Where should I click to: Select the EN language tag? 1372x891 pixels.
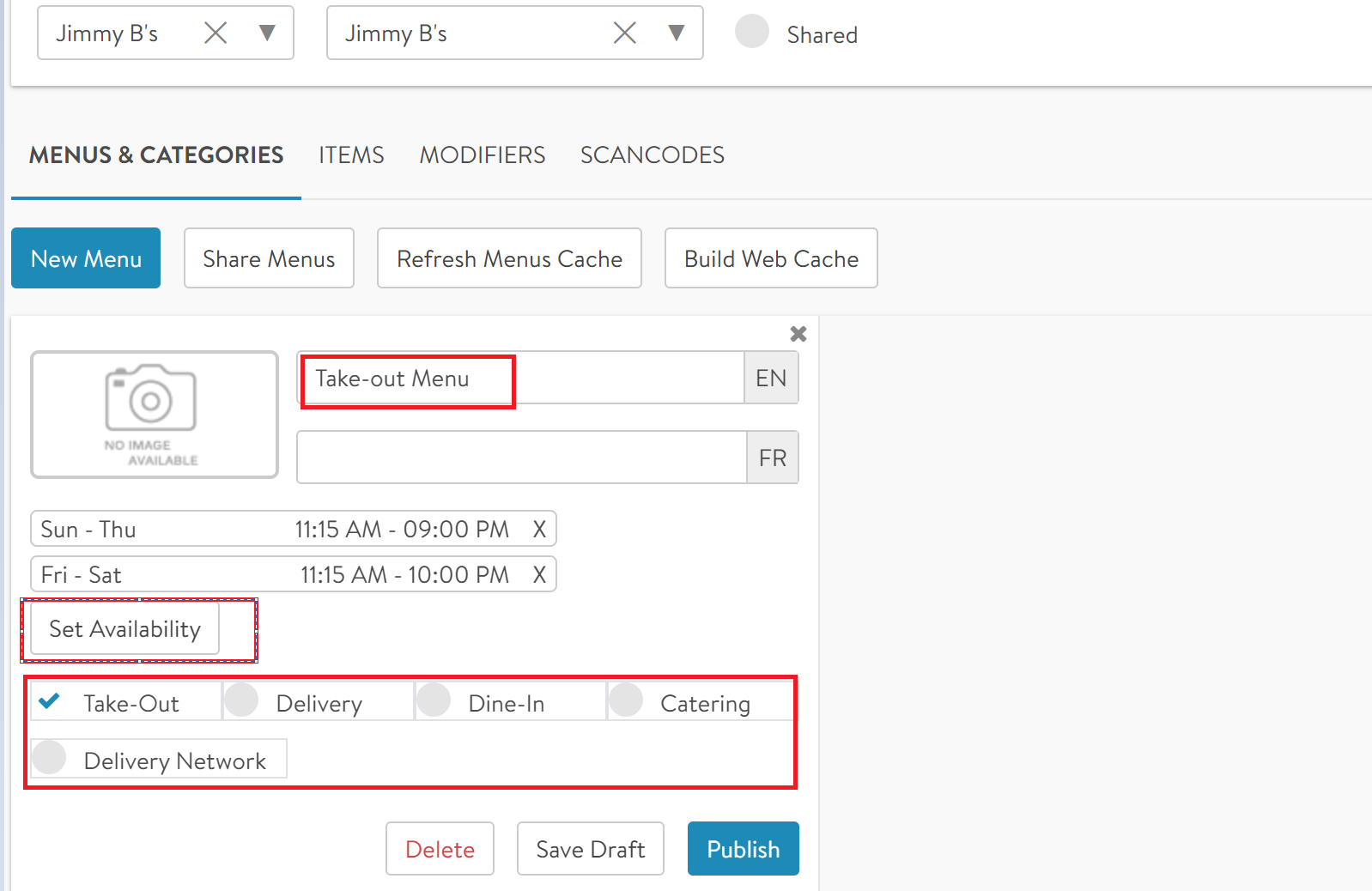tap(770, 379)
